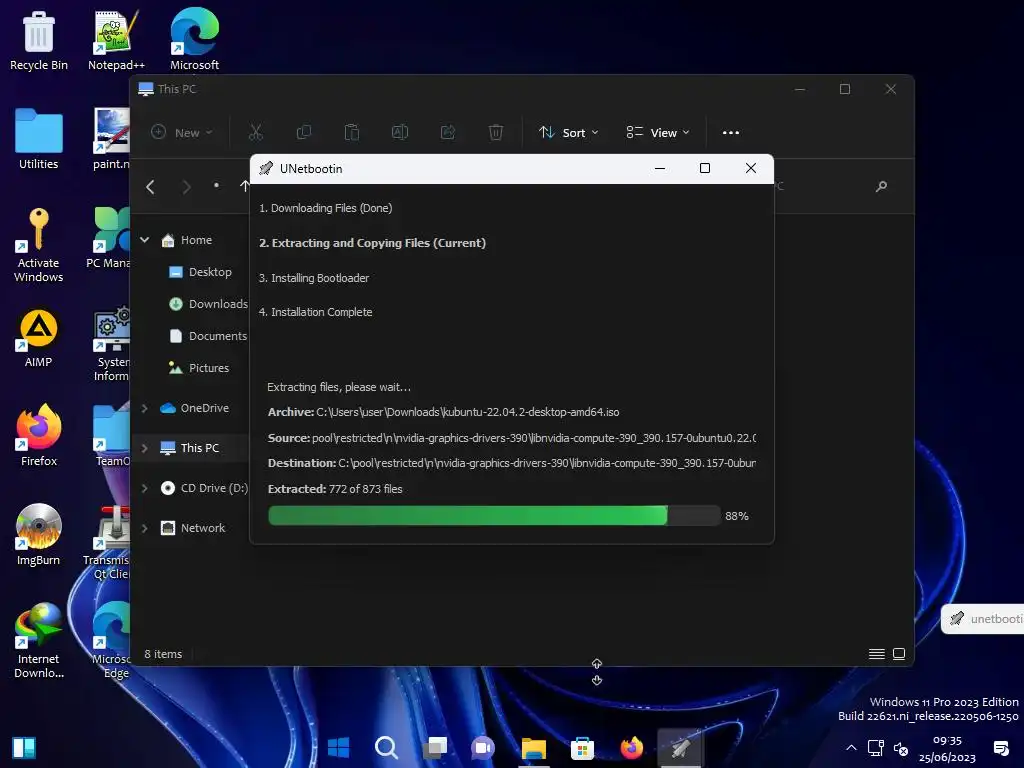Viewport: 1024px width, 768px height.
Task: Click the UNetbootin extraction progress bar
Action: click(x=494, y=515)
